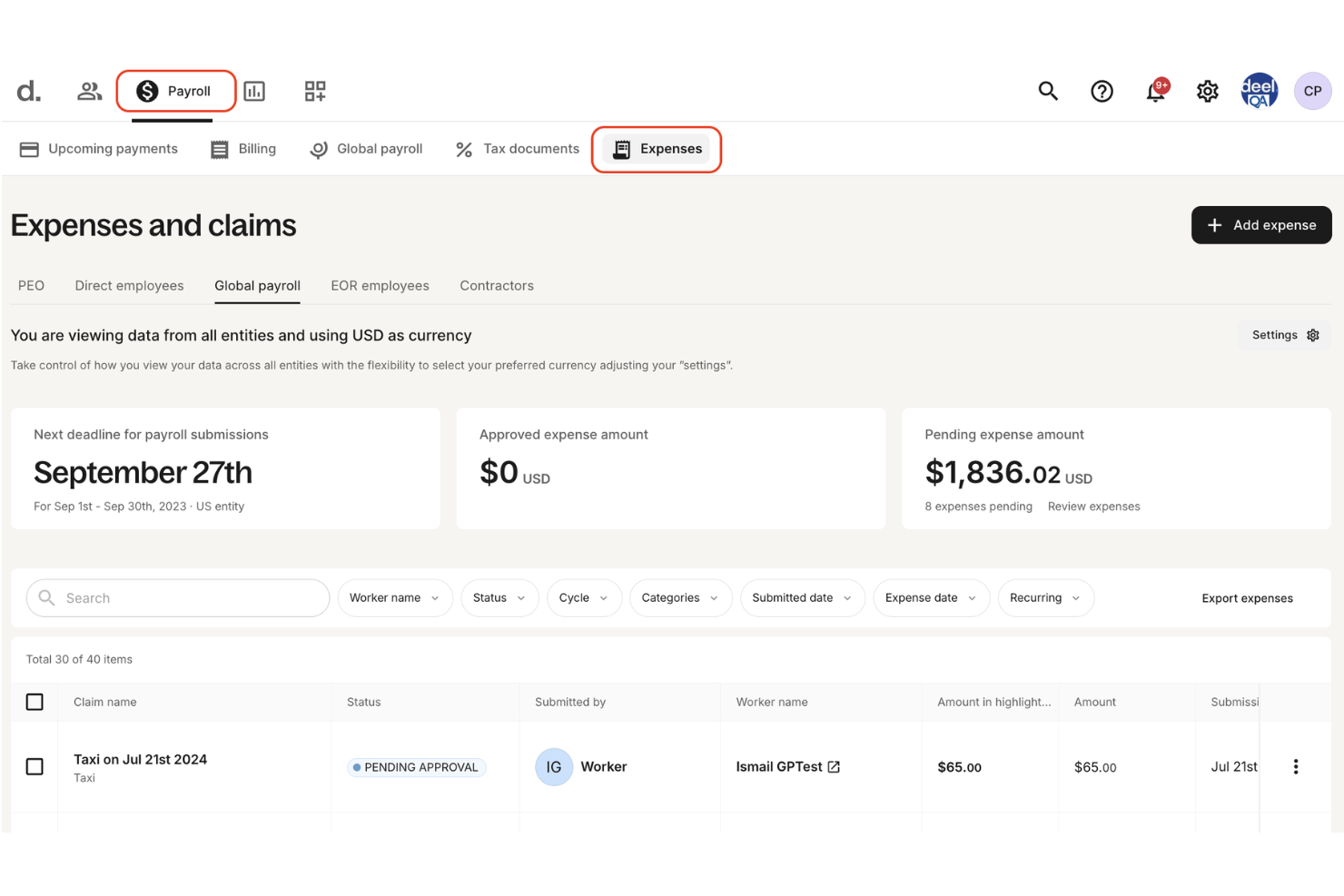Open the search magnifier icon
This screenshot has height=896, width=1344.
pos(1048,91)
